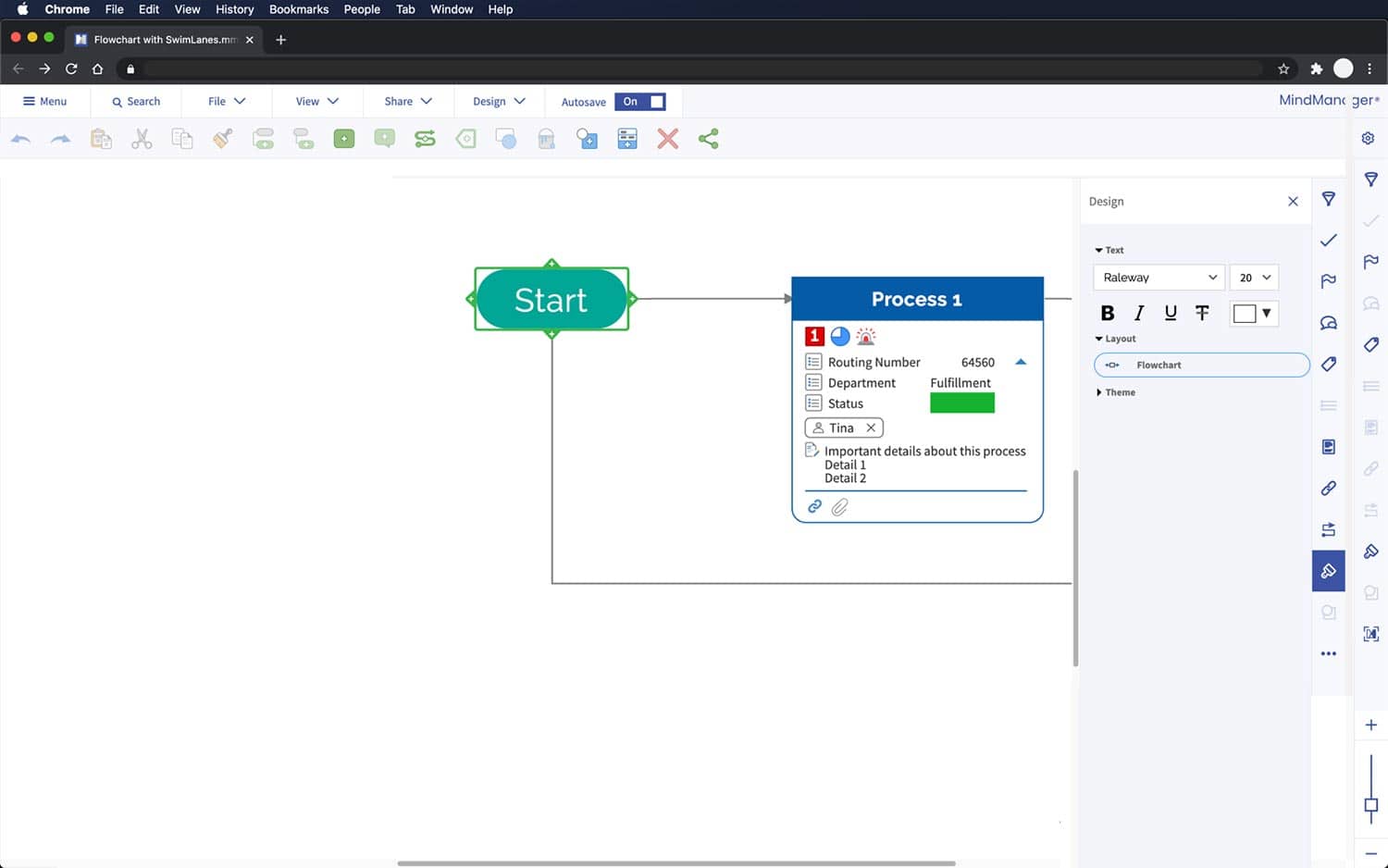Open the Bookmarks menu in menu bar

(298, 9)
